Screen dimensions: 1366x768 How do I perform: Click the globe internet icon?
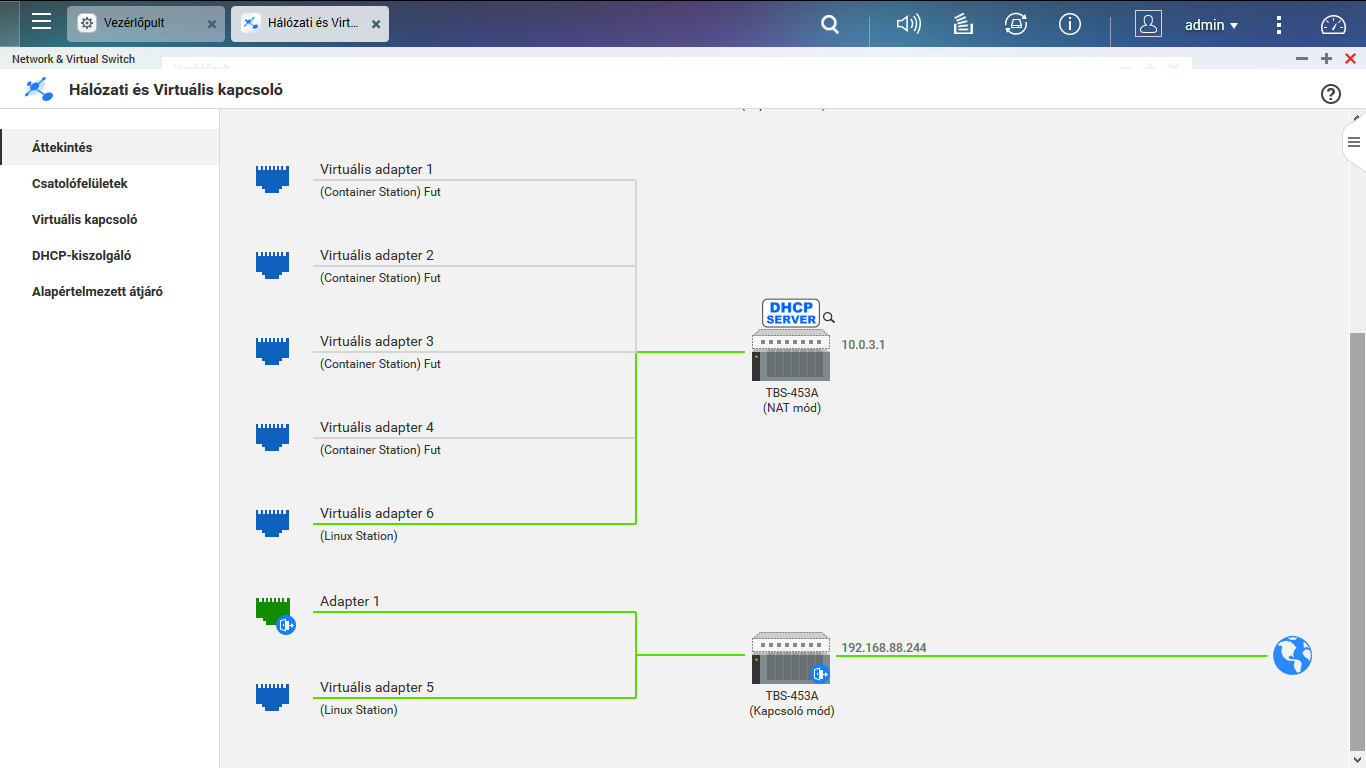[x=1292, y=656]
